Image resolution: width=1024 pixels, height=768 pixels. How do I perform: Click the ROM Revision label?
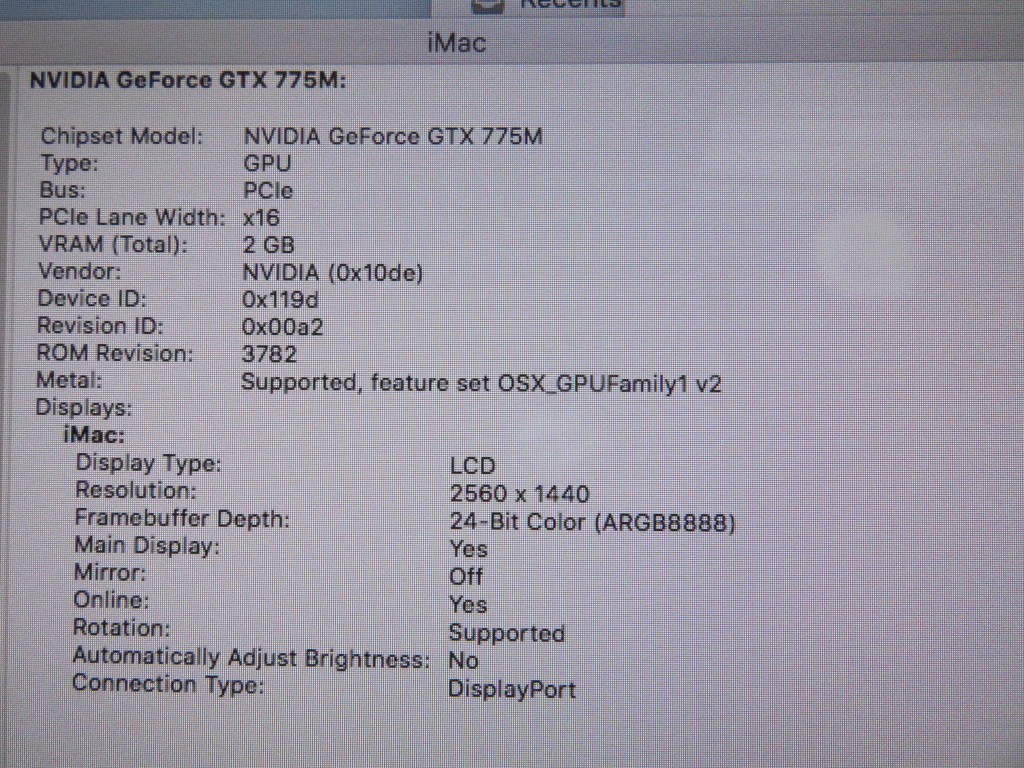point(115,353)
